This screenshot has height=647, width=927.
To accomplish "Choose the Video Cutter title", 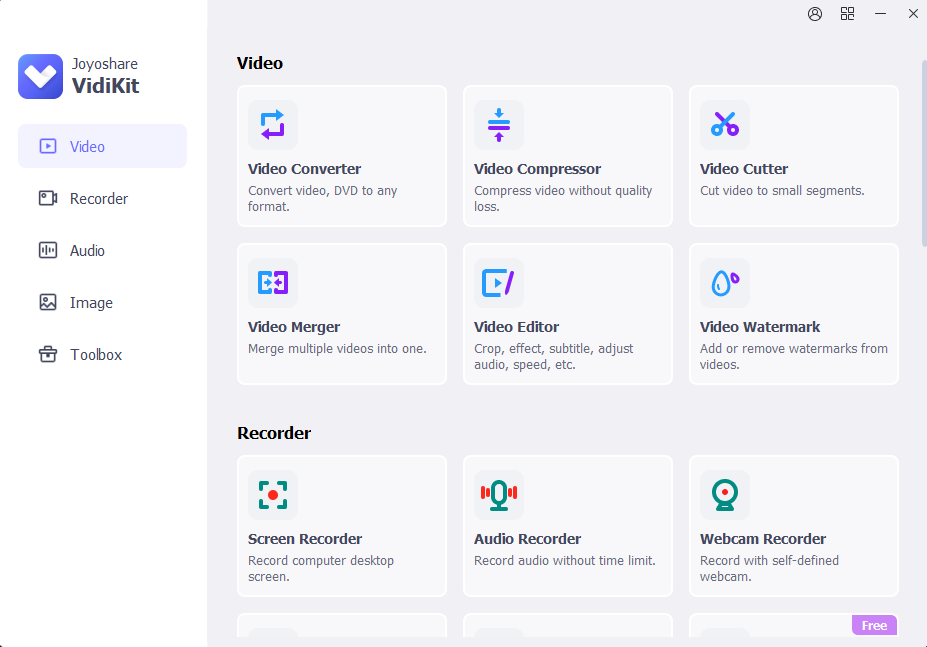I will 744,169.
